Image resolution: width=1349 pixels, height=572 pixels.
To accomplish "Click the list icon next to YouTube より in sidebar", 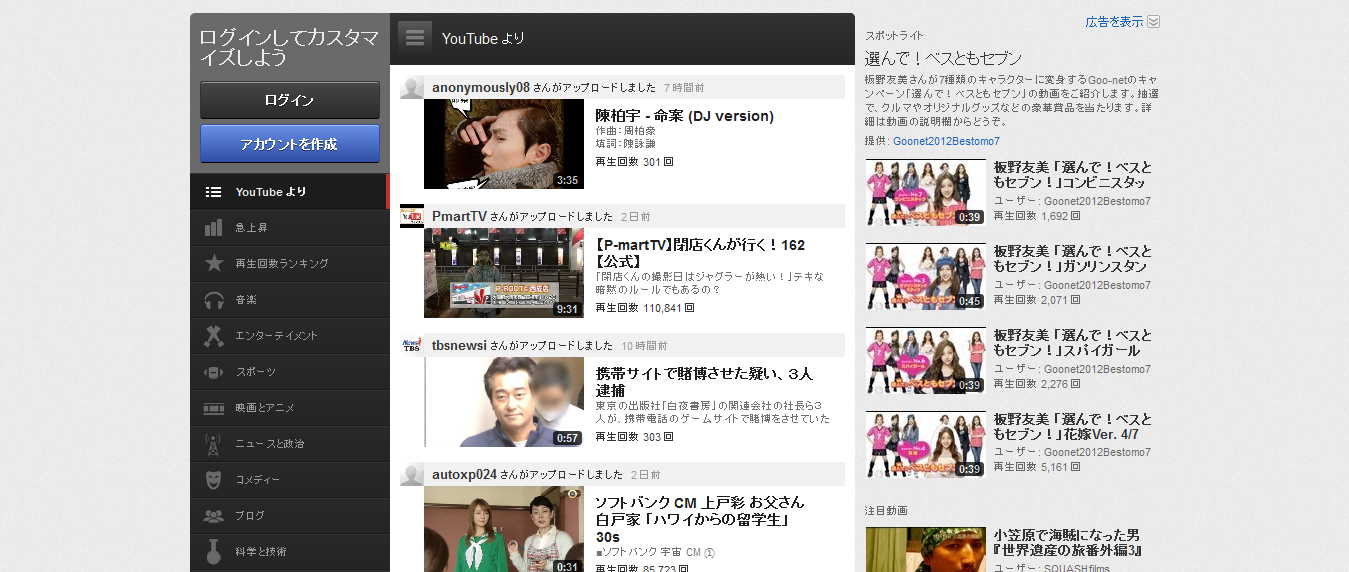I will point(213,192).
